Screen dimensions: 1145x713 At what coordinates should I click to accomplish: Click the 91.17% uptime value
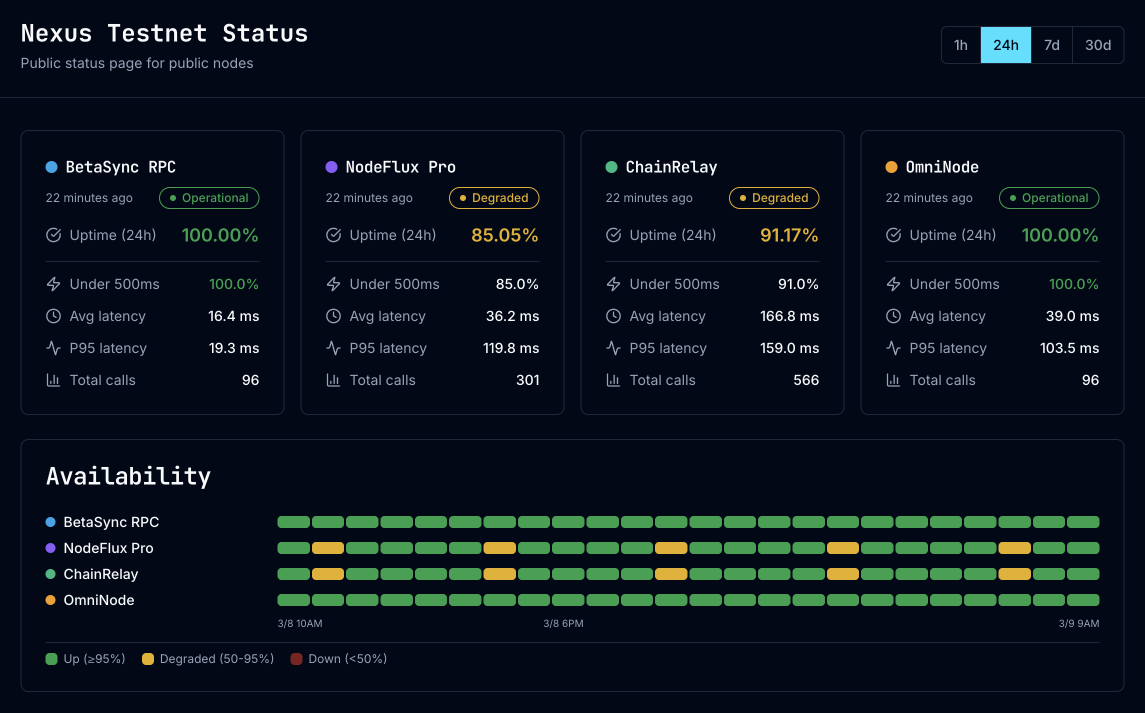[x=789, y=235]
